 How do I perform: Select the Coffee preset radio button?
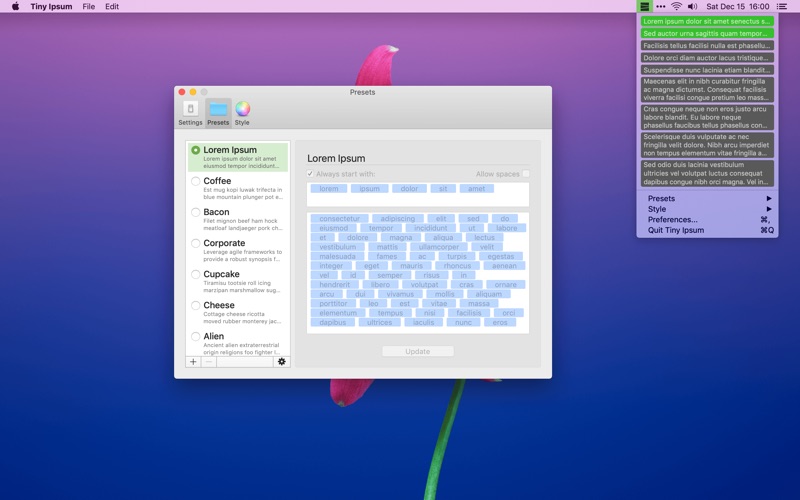(x=195, y=181)
